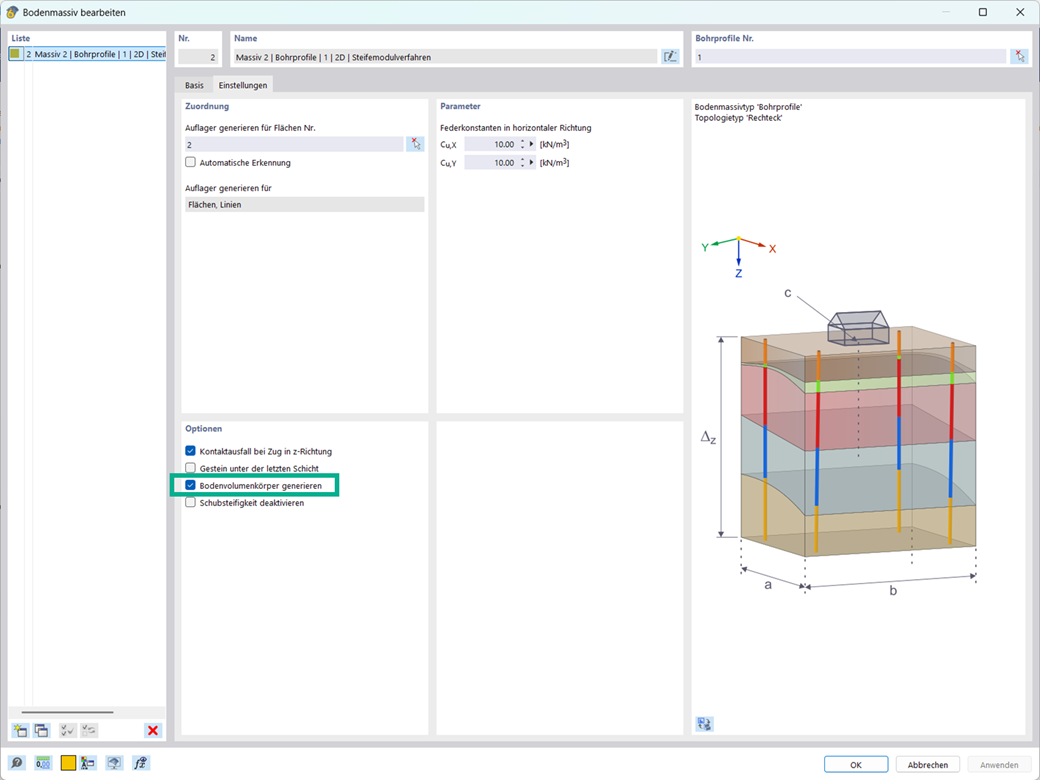Enable the Schubsteifigkeit deaktivieren checkbox
Viewport: 1040px width, 780px height.
tap(190, 503)
